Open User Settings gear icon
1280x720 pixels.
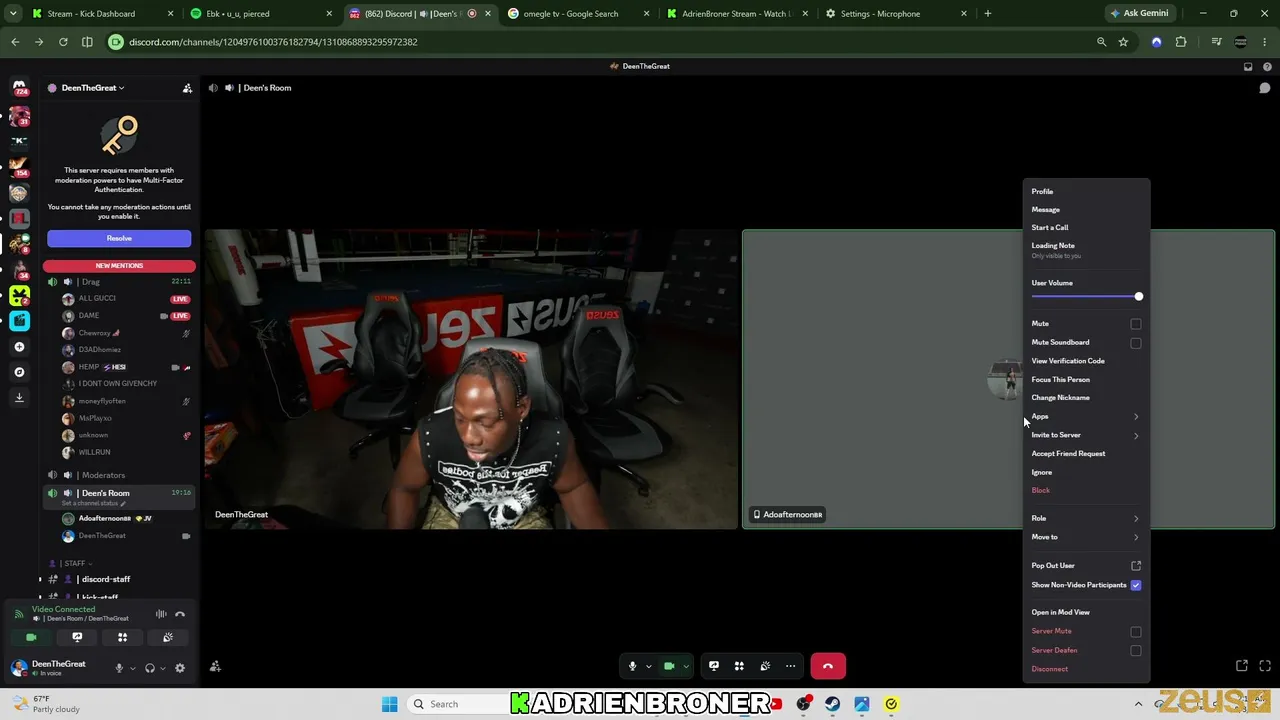(x=180, y=668)
